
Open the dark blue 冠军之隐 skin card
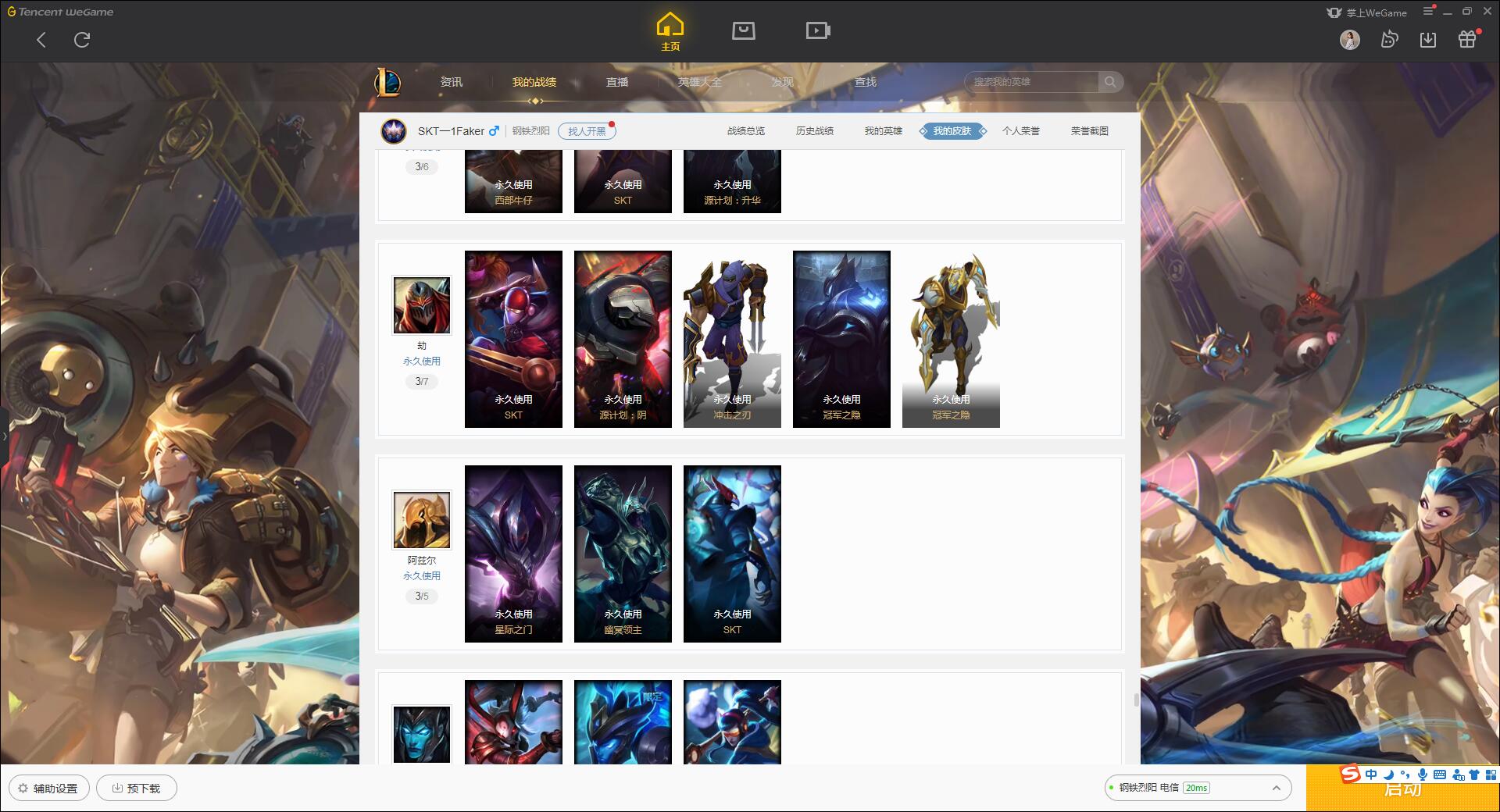click(841, 339)
